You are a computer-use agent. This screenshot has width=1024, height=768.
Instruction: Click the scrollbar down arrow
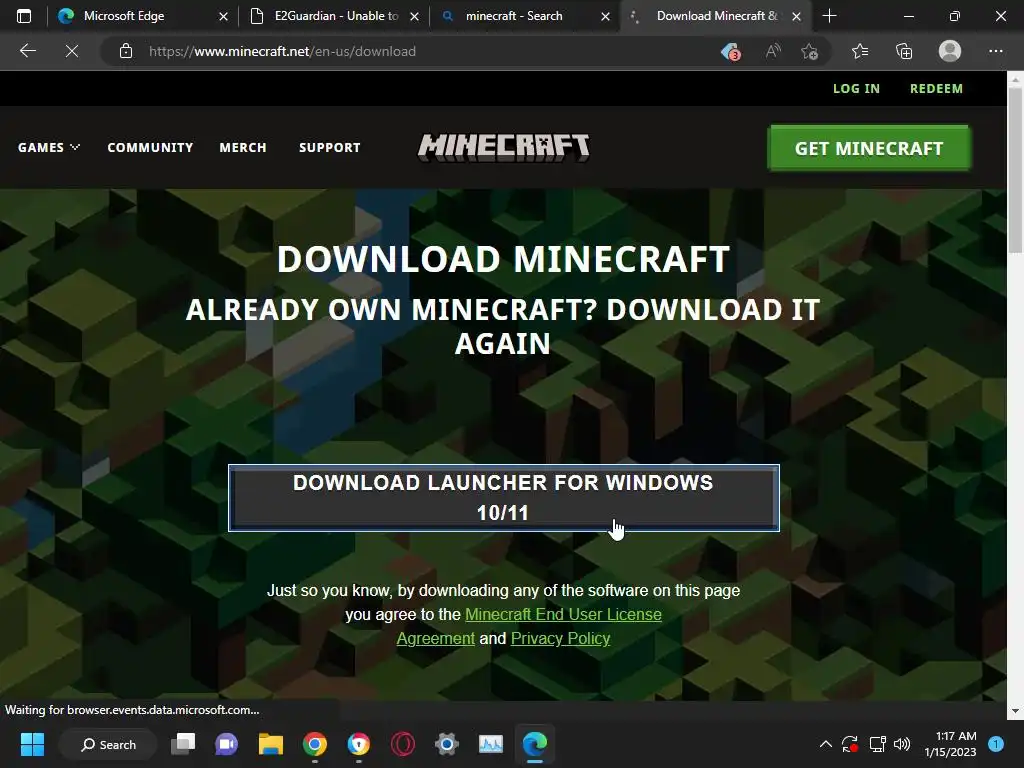[x=1015, y=711]
